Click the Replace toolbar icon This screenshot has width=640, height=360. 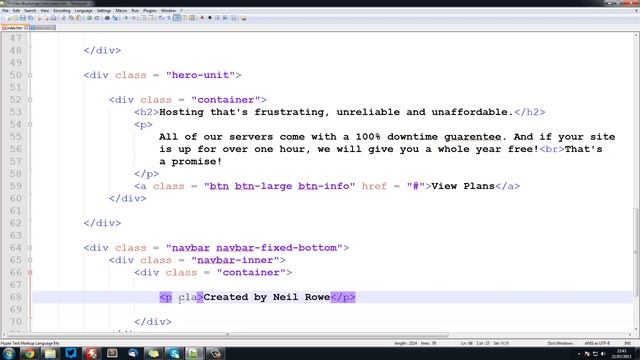(115, 18)
